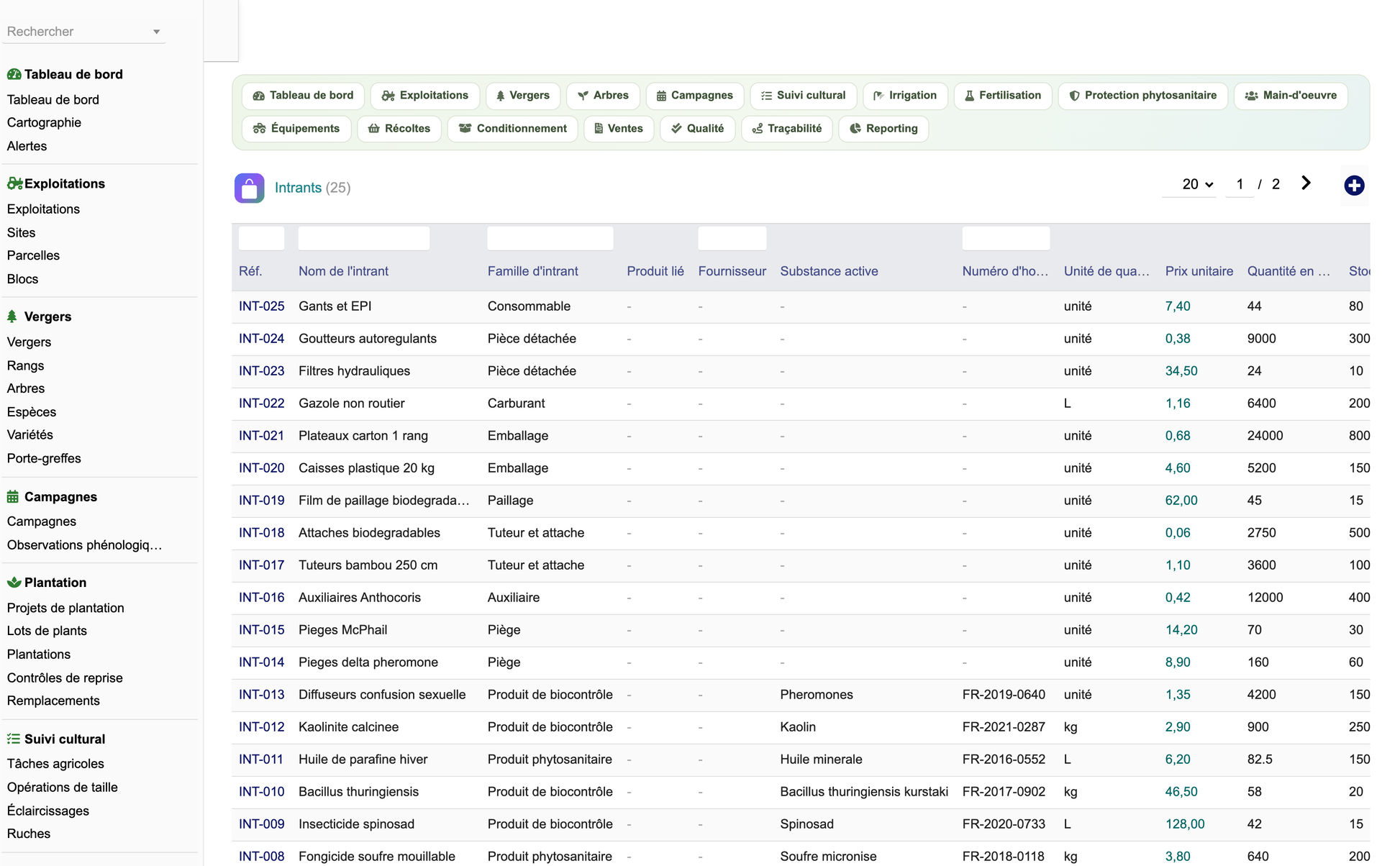Click the Conditionnement box icon
This screenshot has width=1400, height=866.
tap(465, 129)
